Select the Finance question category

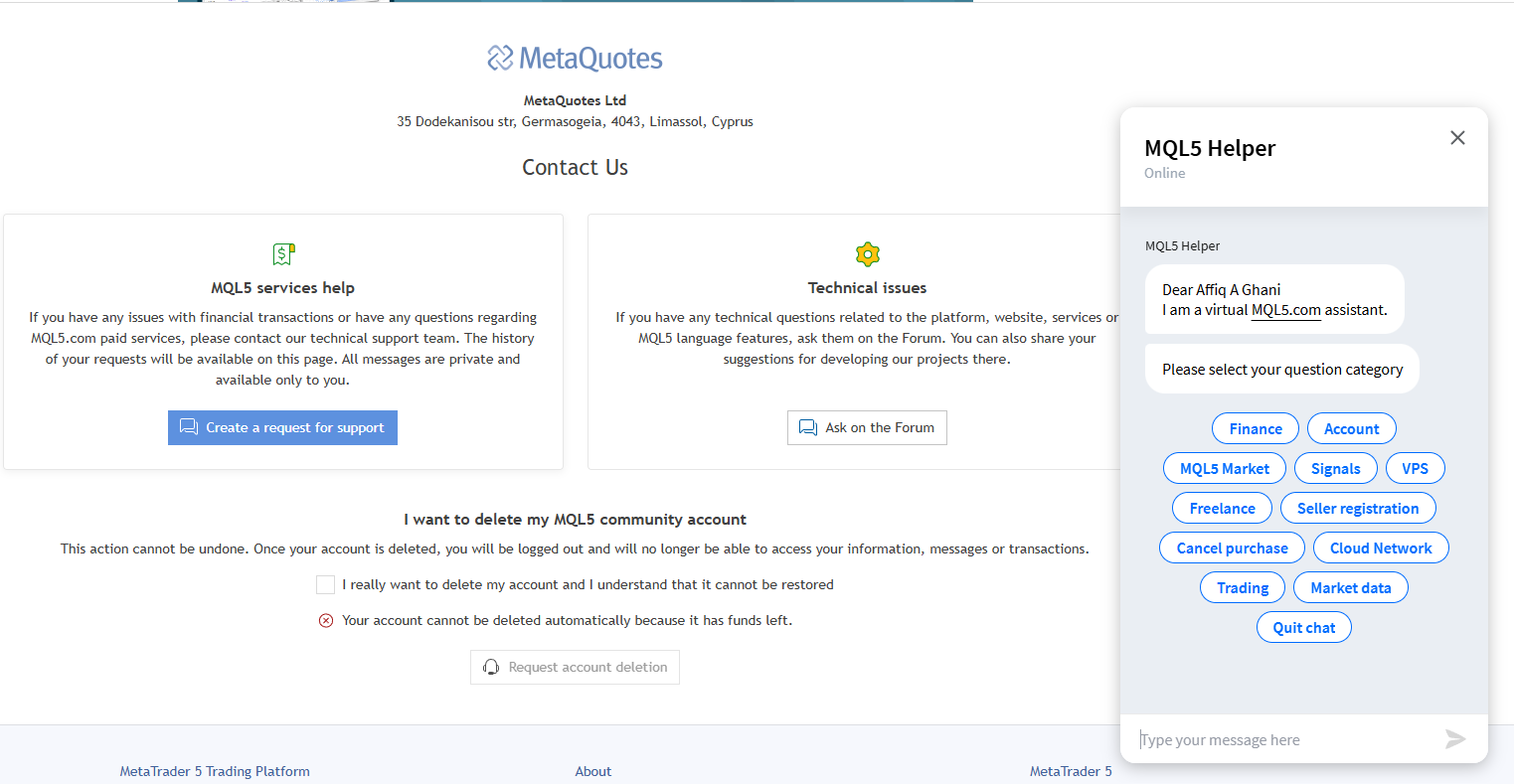point(1256,428)
